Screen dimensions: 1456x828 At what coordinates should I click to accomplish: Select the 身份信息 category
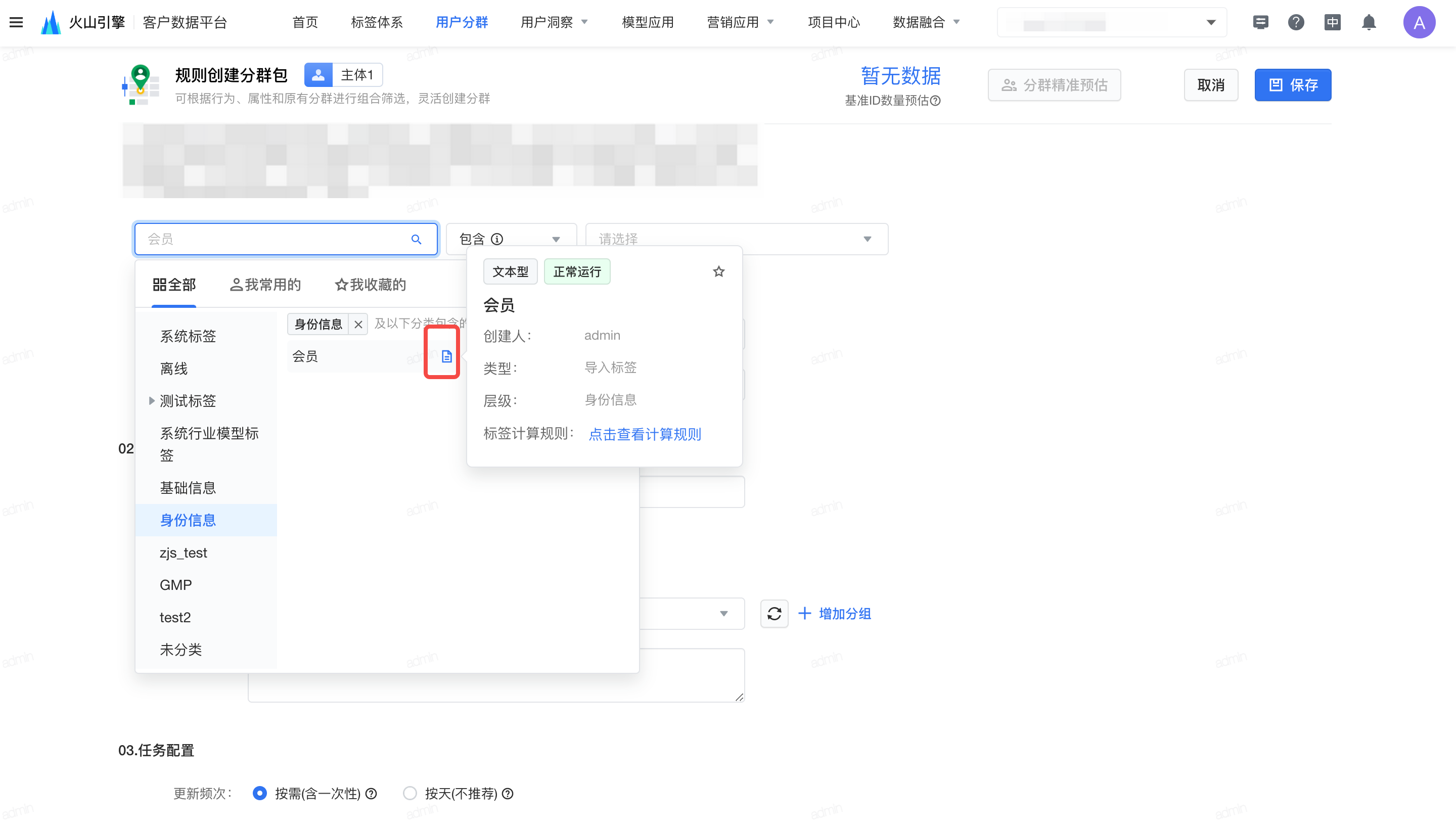(x=206, y=520)
